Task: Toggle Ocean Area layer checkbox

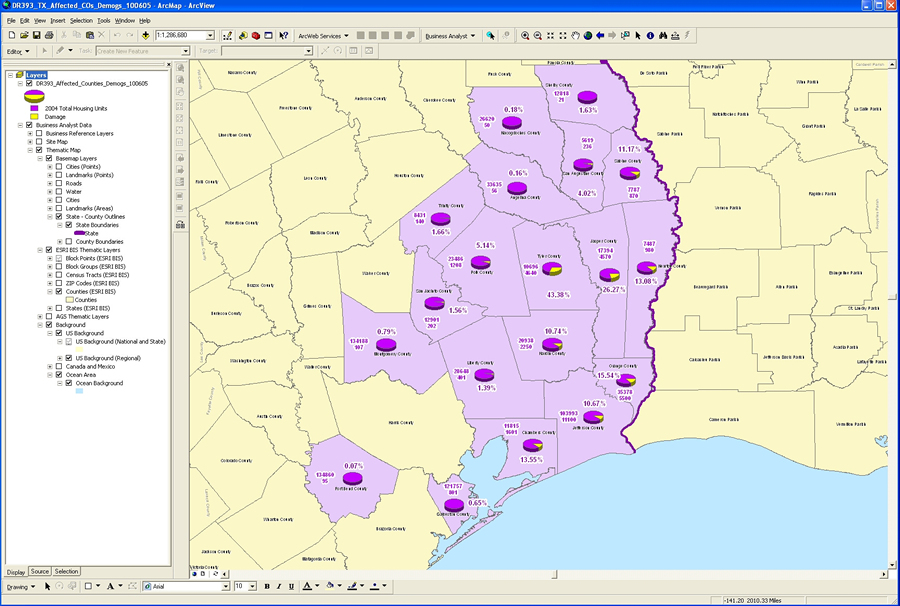Action: [59, 375]
